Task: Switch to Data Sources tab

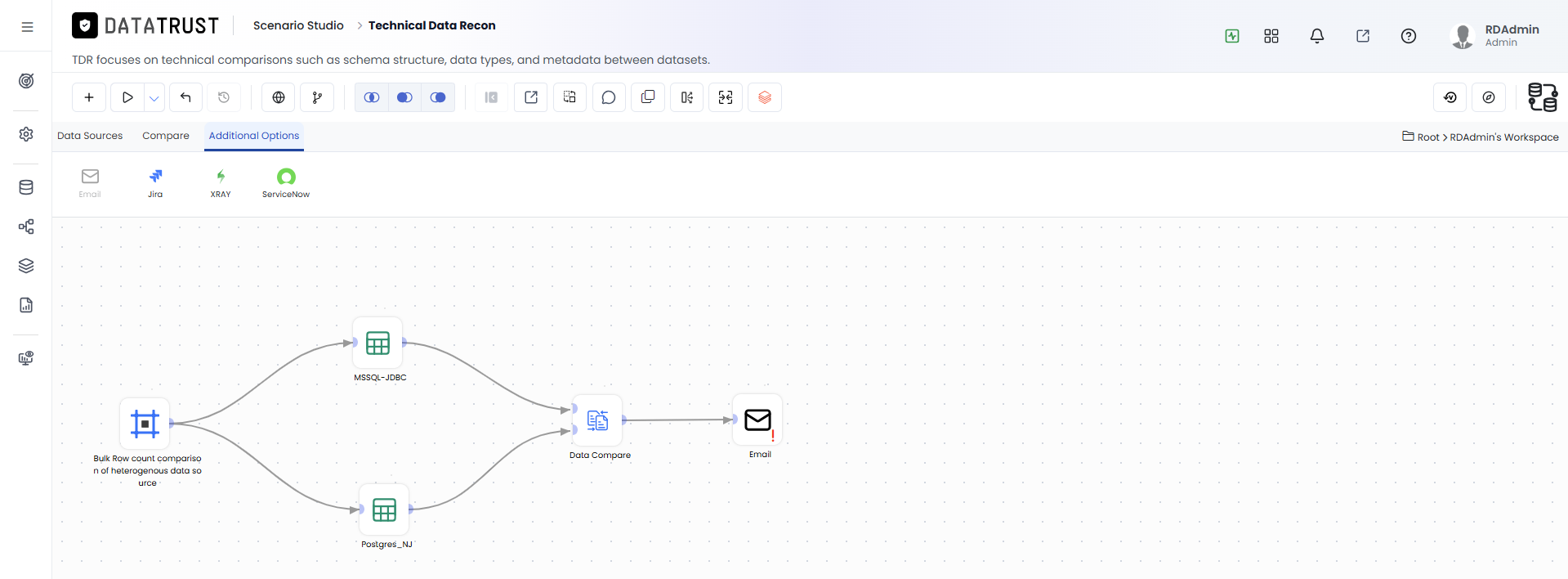Action: (x=90, y=136)
